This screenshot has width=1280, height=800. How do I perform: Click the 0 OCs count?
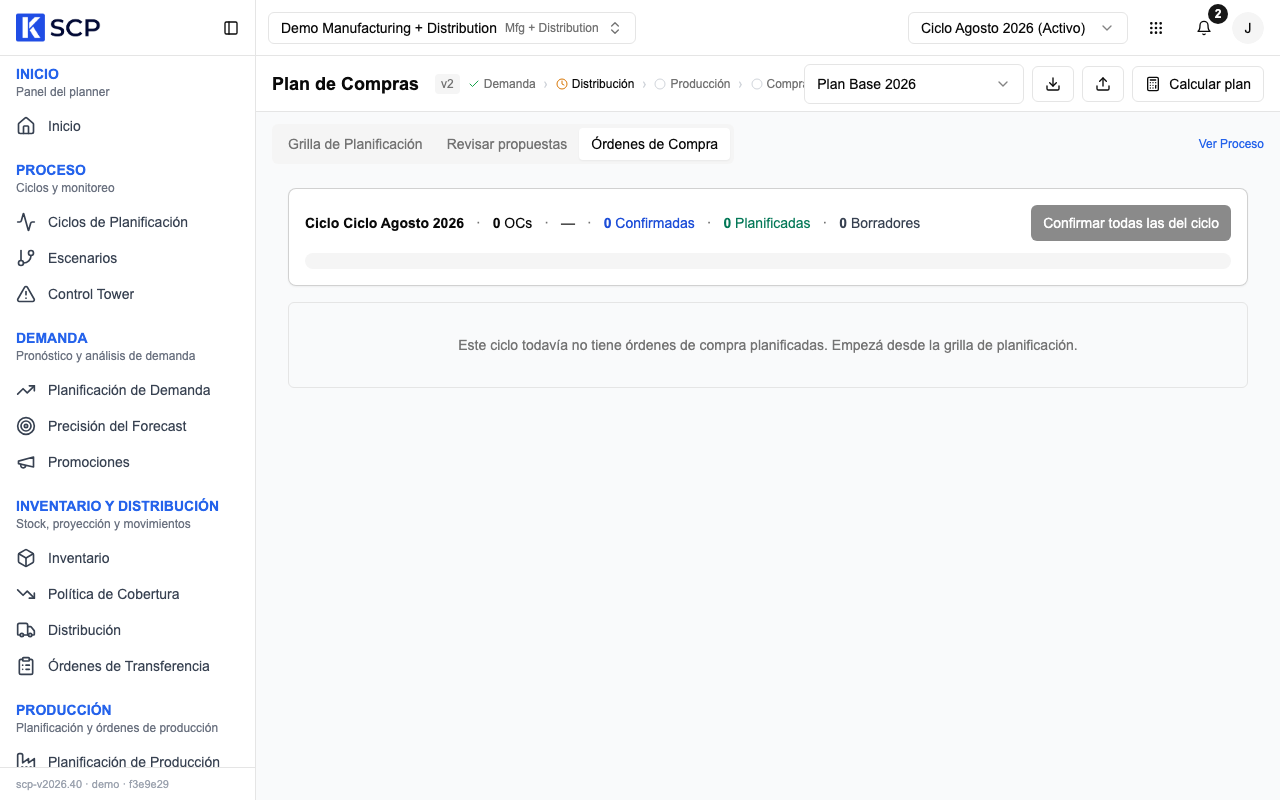tap(512, 223)
